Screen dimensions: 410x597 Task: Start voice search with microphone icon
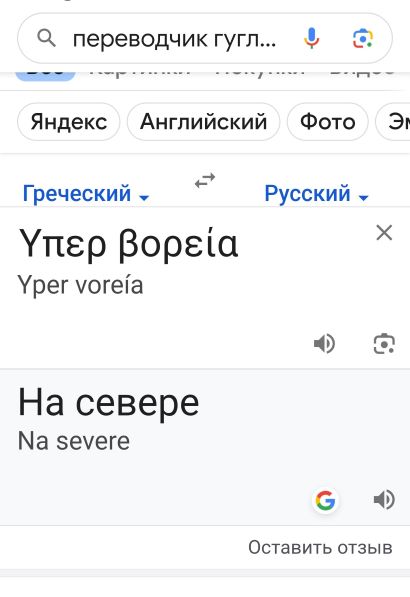point(311,38)
